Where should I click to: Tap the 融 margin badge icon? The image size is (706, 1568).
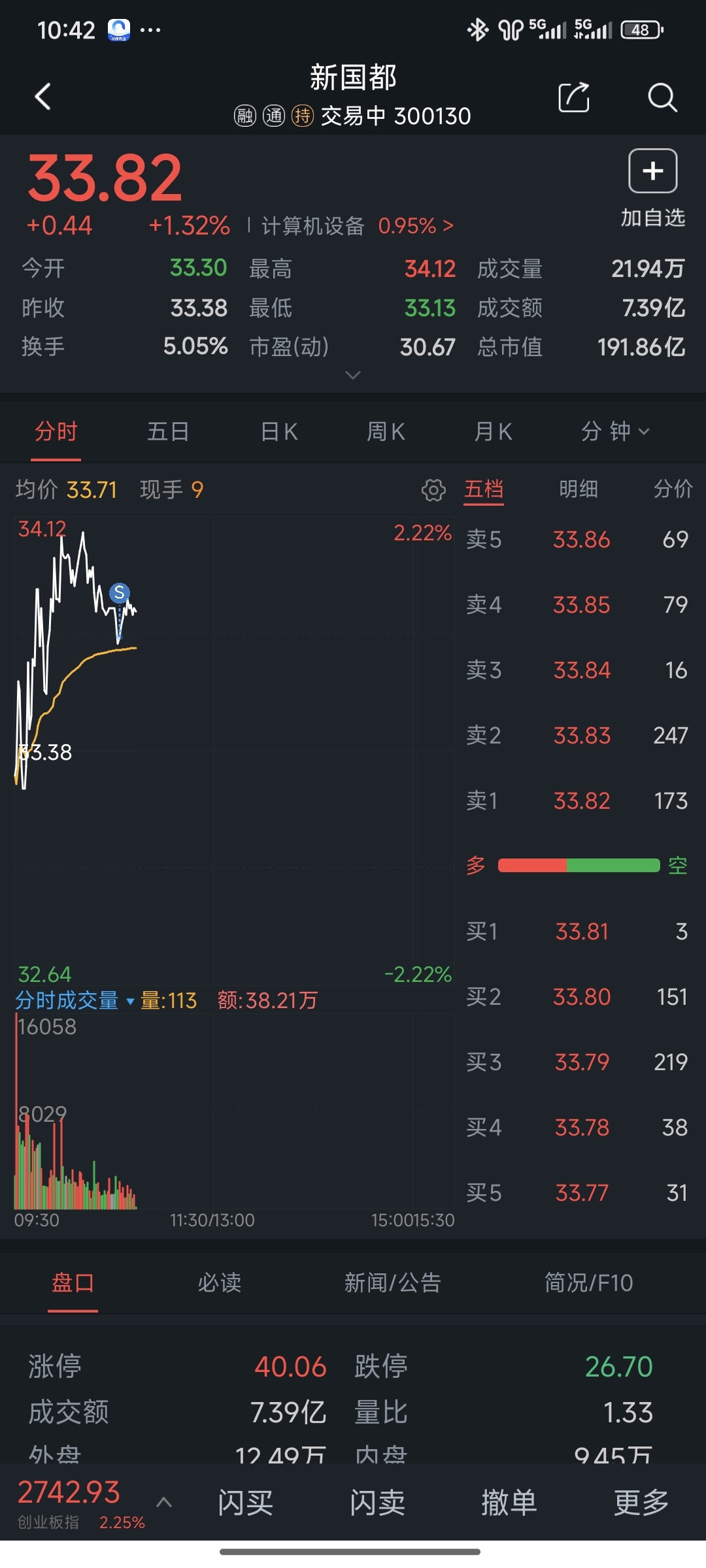pos(245,116)
